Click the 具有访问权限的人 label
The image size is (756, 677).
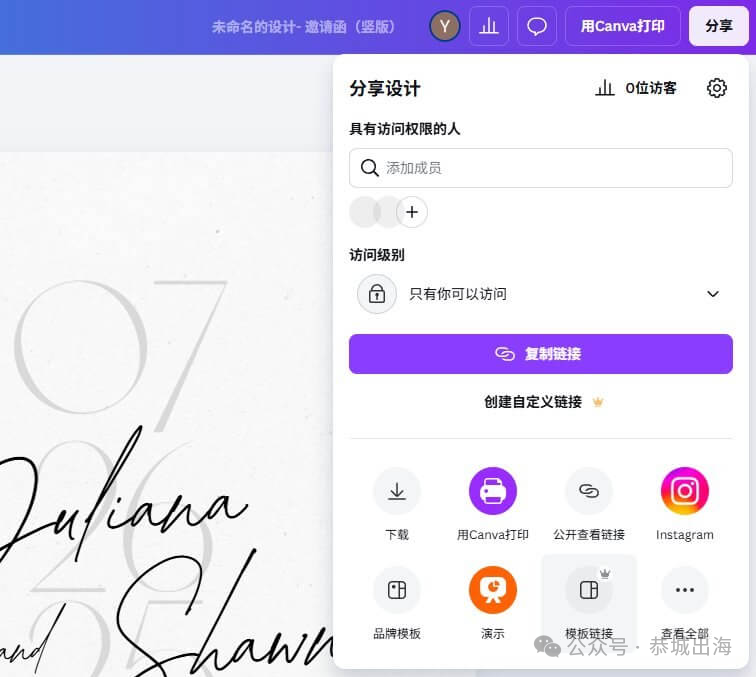tap(405, 129)
